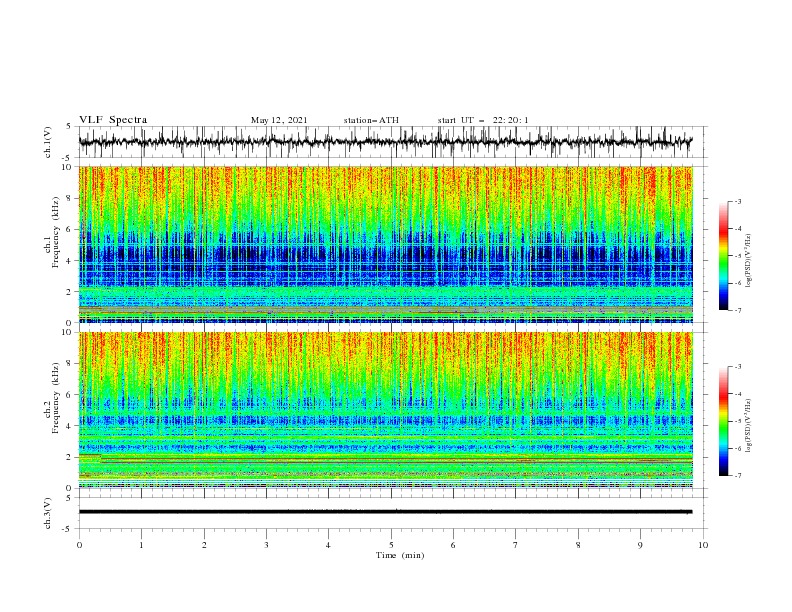Click the ch.1 'Frequency (kHz)' axis label
The image size is (792, 612).
pos(55,232)
